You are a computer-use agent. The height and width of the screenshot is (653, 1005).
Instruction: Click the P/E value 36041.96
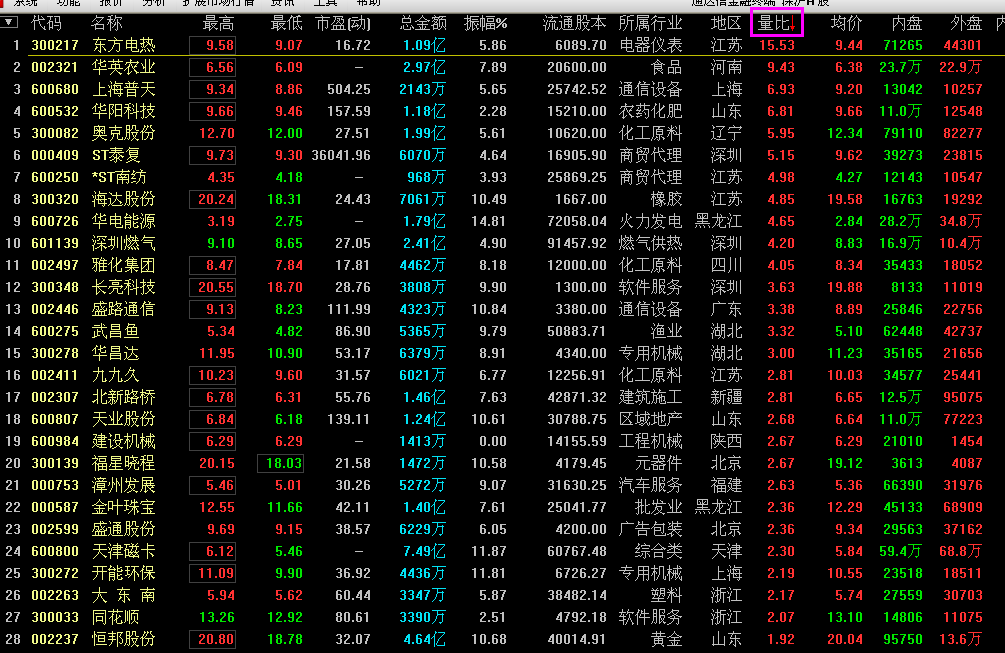[x=342, y=155]
